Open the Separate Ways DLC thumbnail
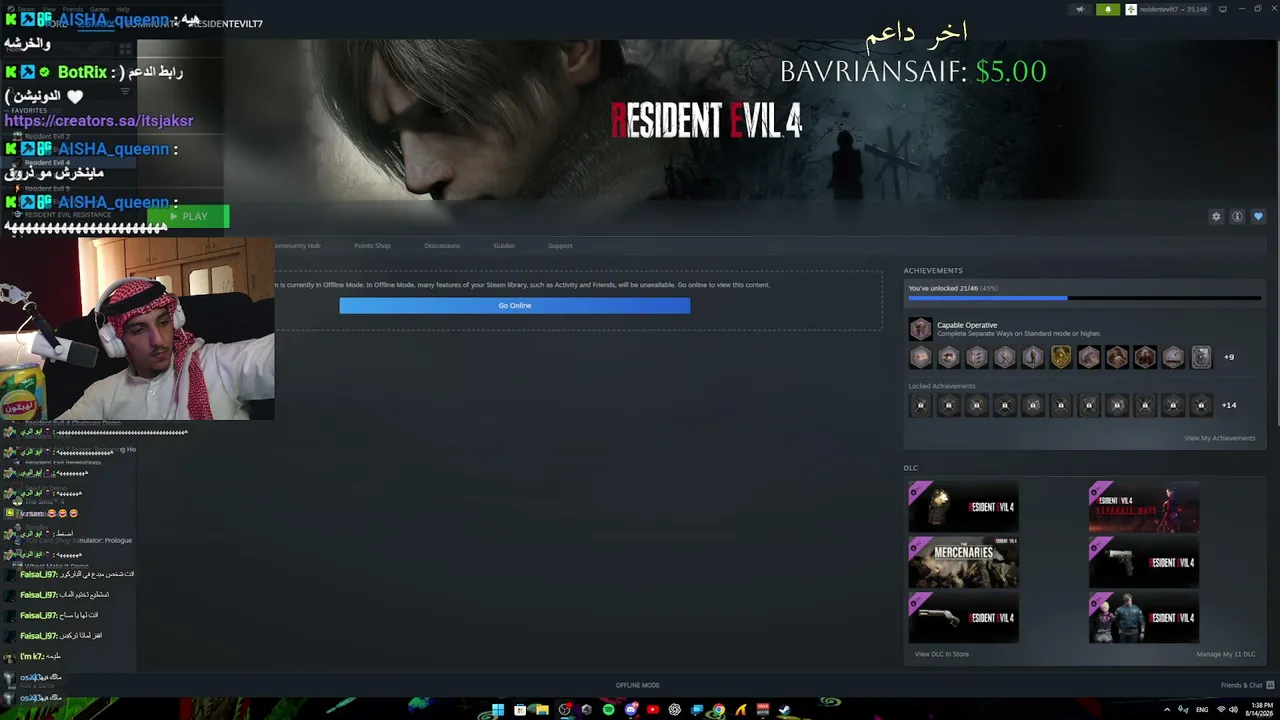This screenshot has width=1280, height=720. point(1143,507)
